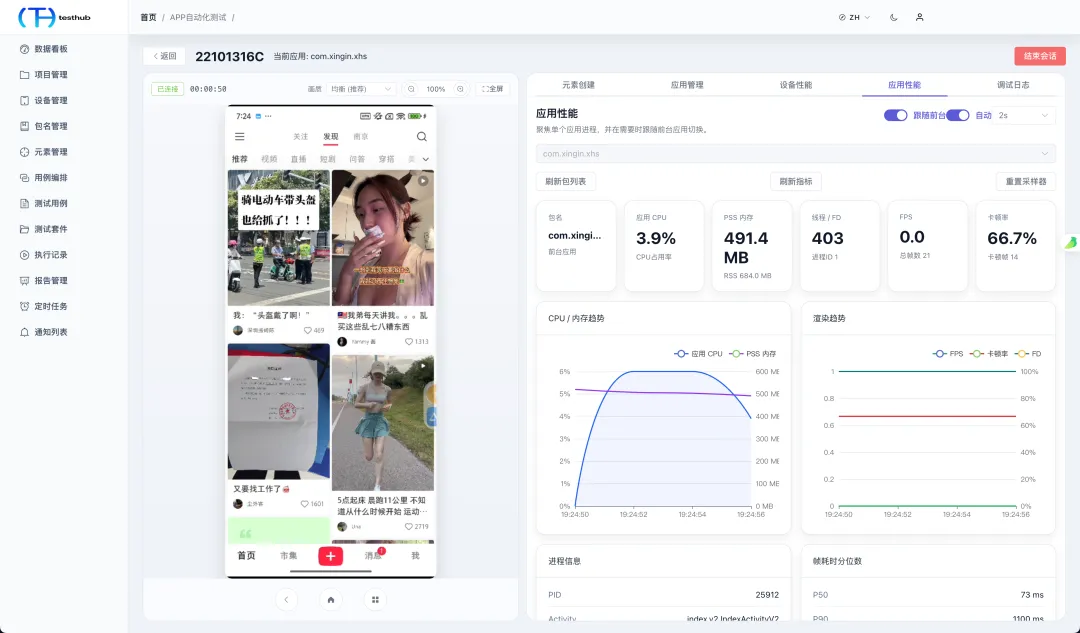
Task: Click the 结束会话 button
Action: [x=1040, y=56]
